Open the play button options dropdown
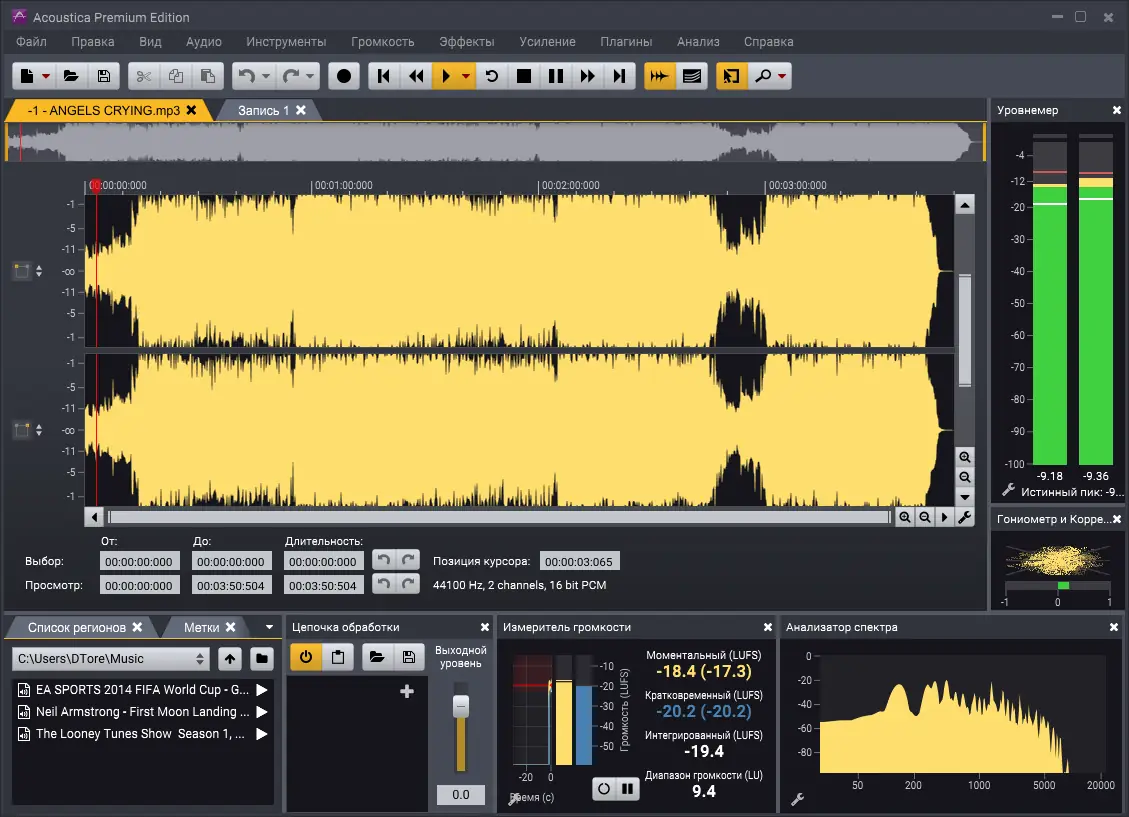Screen dimensions: 1129x817 click(x=466, y=76)
